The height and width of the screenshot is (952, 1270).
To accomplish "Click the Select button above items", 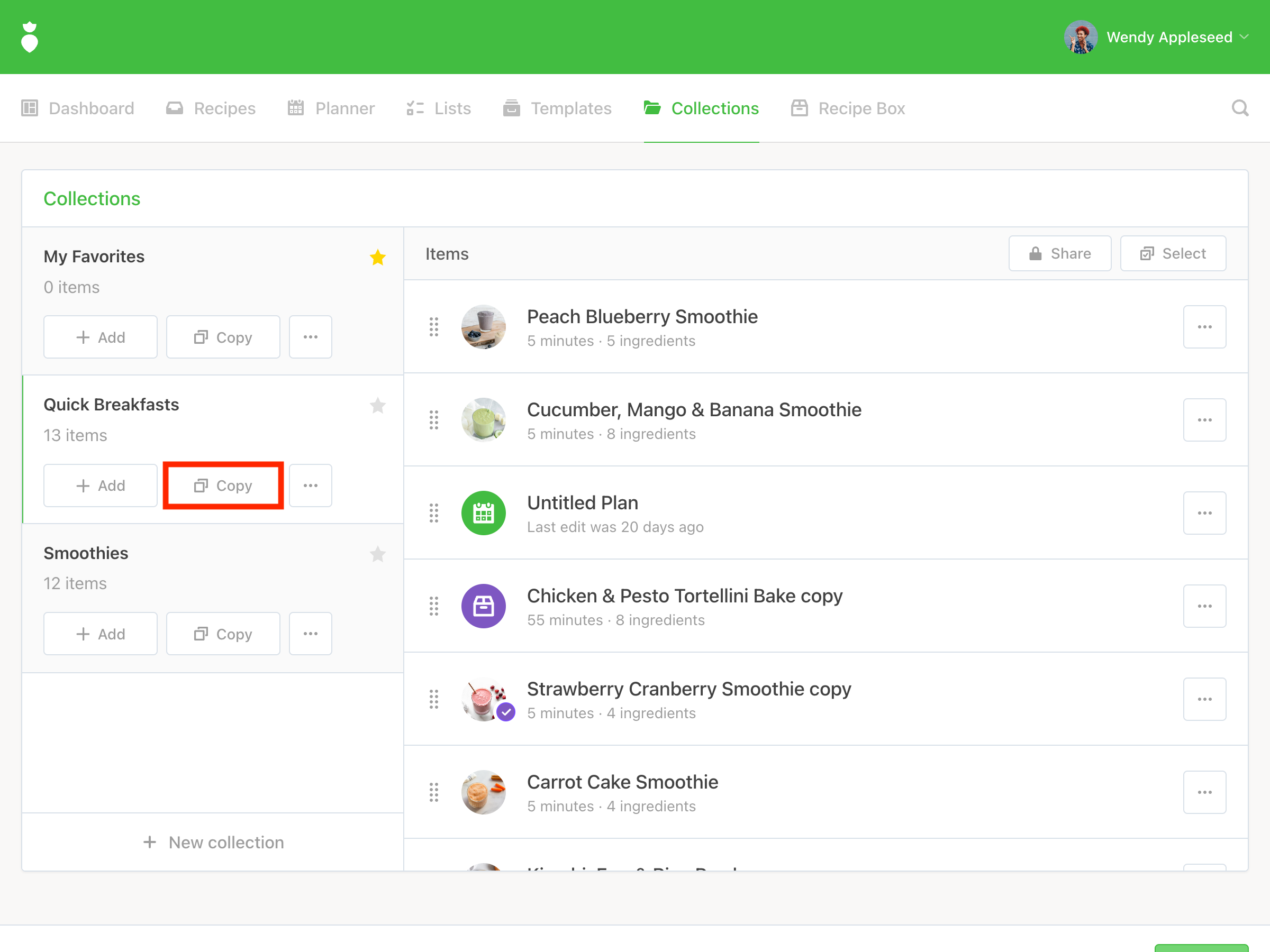I will pyautogui.click(x=1173, y=254).
